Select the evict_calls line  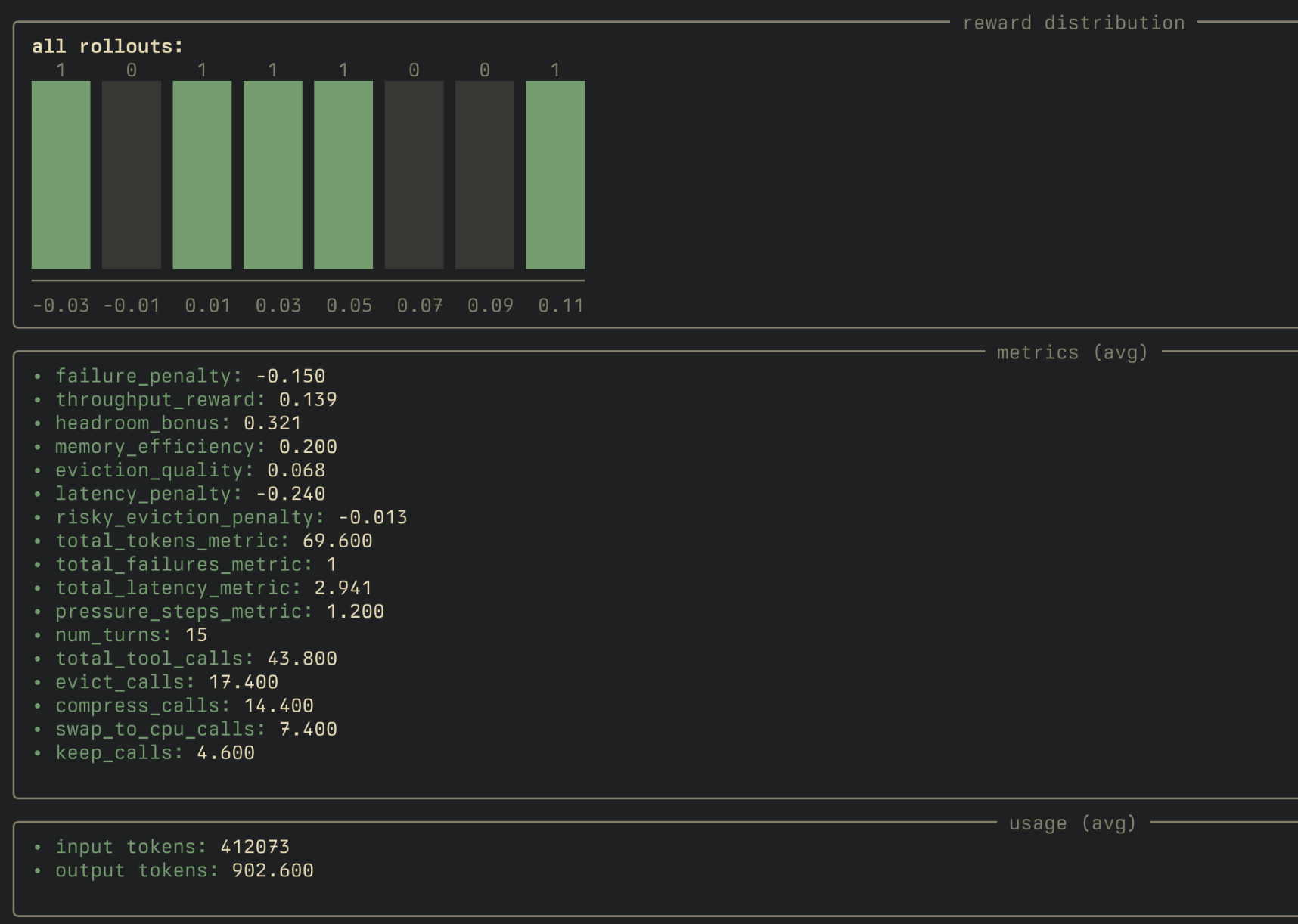click(157, 682)
